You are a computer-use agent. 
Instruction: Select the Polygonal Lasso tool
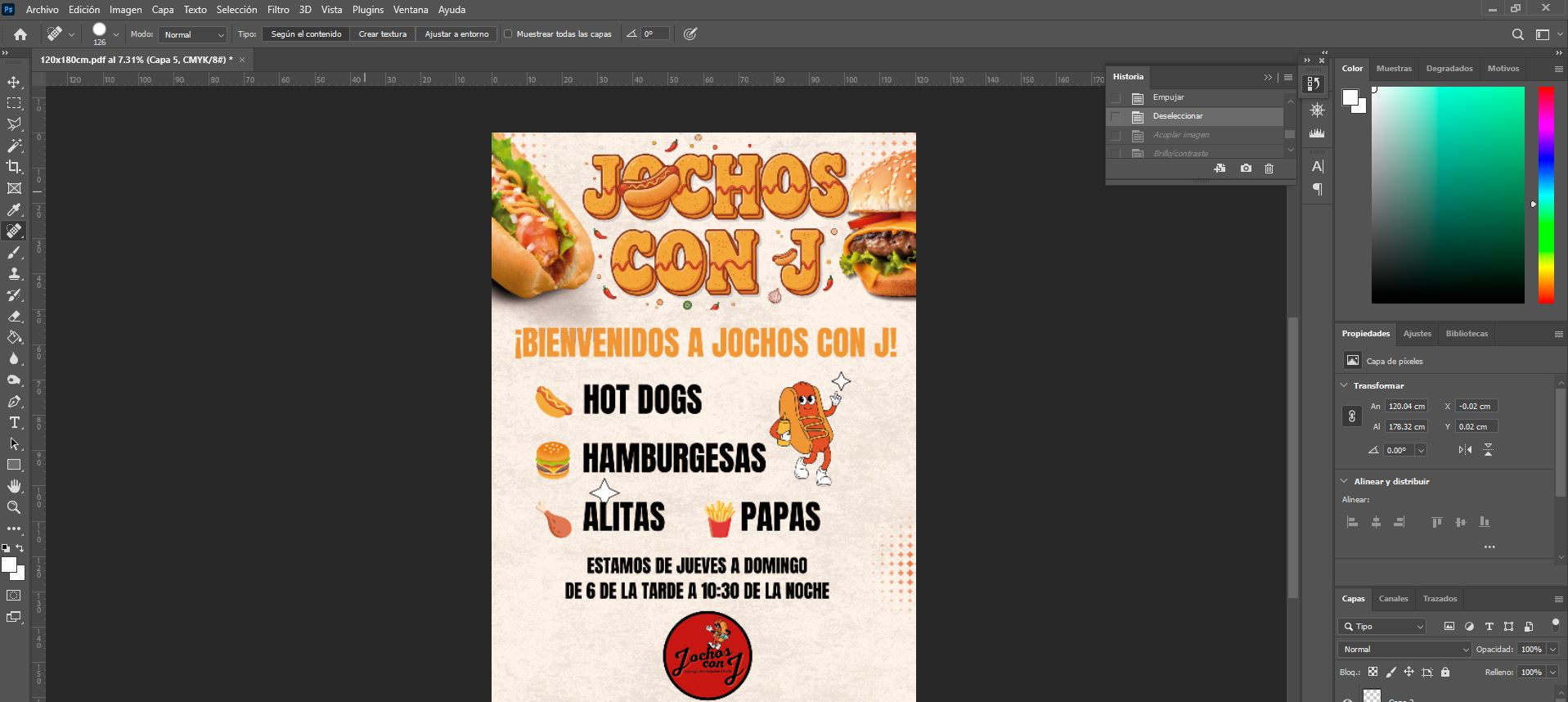click(14, 124)
